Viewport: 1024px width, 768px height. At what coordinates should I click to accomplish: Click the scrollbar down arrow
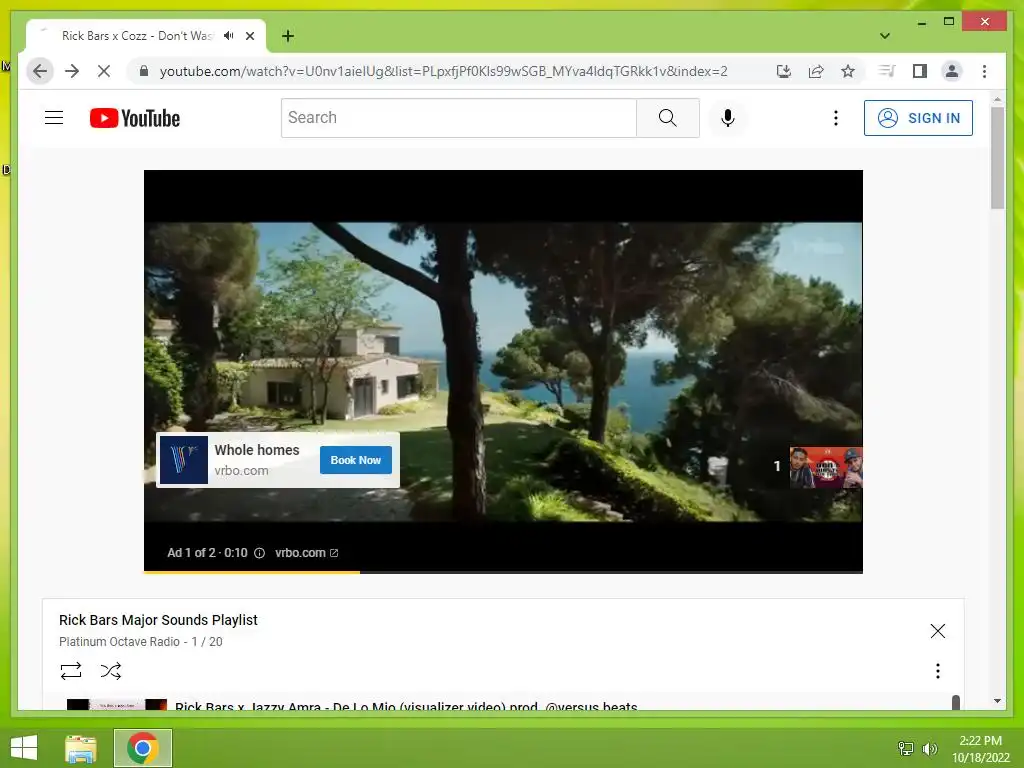coord(997,701)
